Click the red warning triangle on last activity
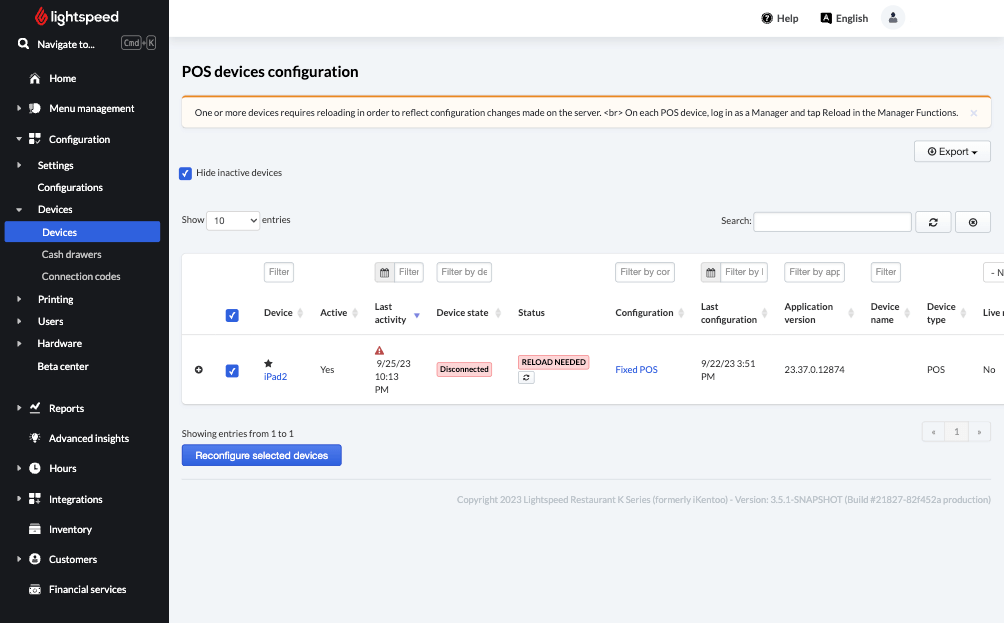The image size is (1004, 623). tap(379, 350)
